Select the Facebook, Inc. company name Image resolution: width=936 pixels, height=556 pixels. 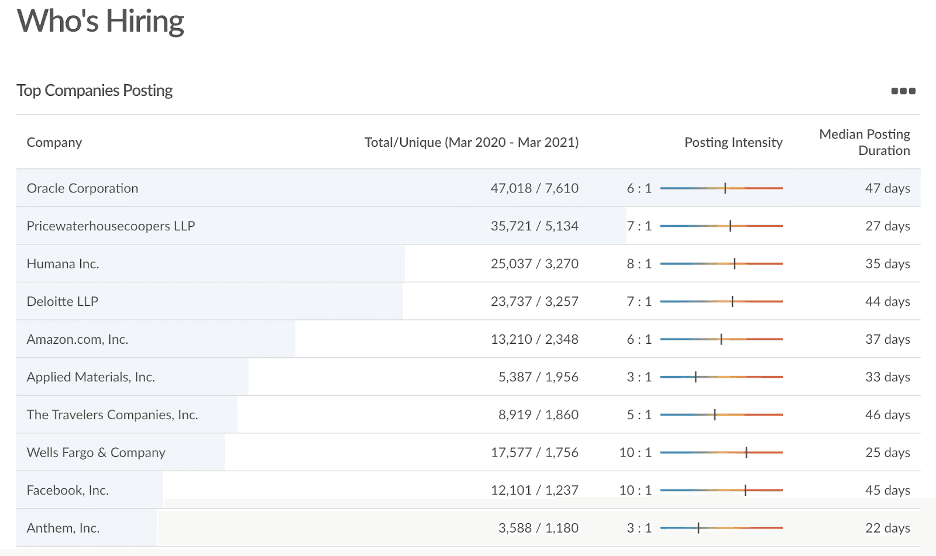(67, 490)
